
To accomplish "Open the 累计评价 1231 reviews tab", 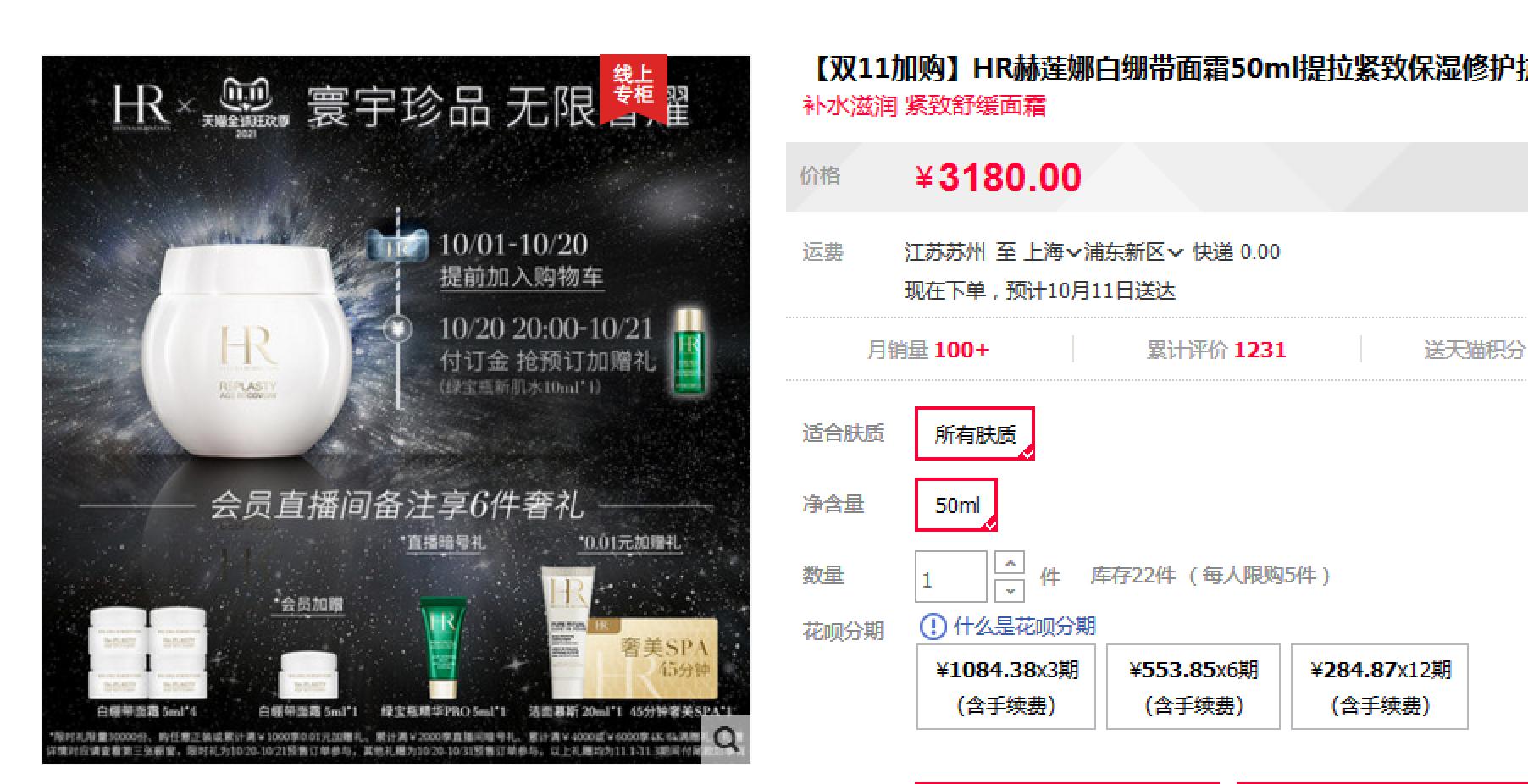I will point(1216,350).
